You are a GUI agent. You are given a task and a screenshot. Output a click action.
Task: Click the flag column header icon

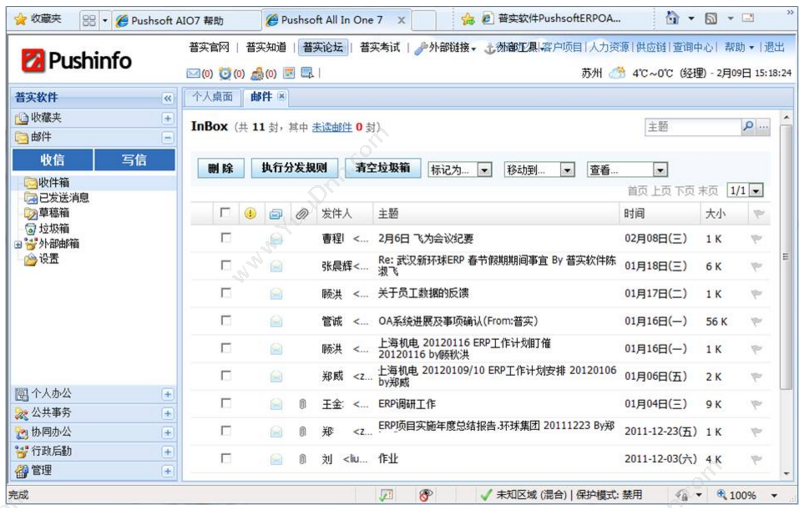click(x=759, y=214)
